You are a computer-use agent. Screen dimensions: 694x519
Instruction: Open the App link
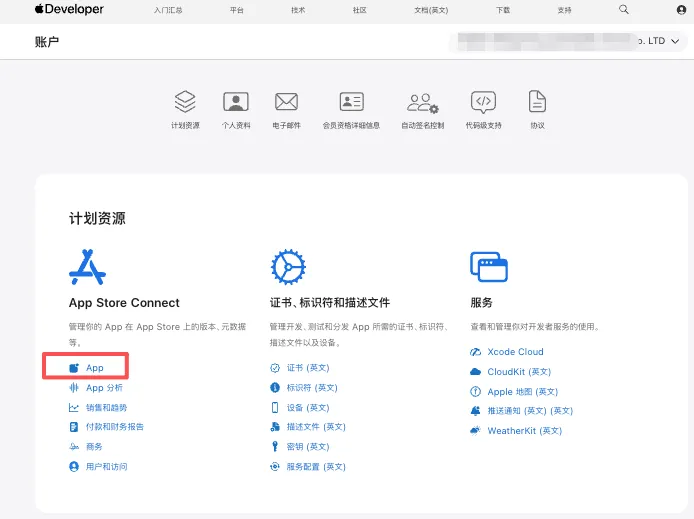[x=95, y=368]
